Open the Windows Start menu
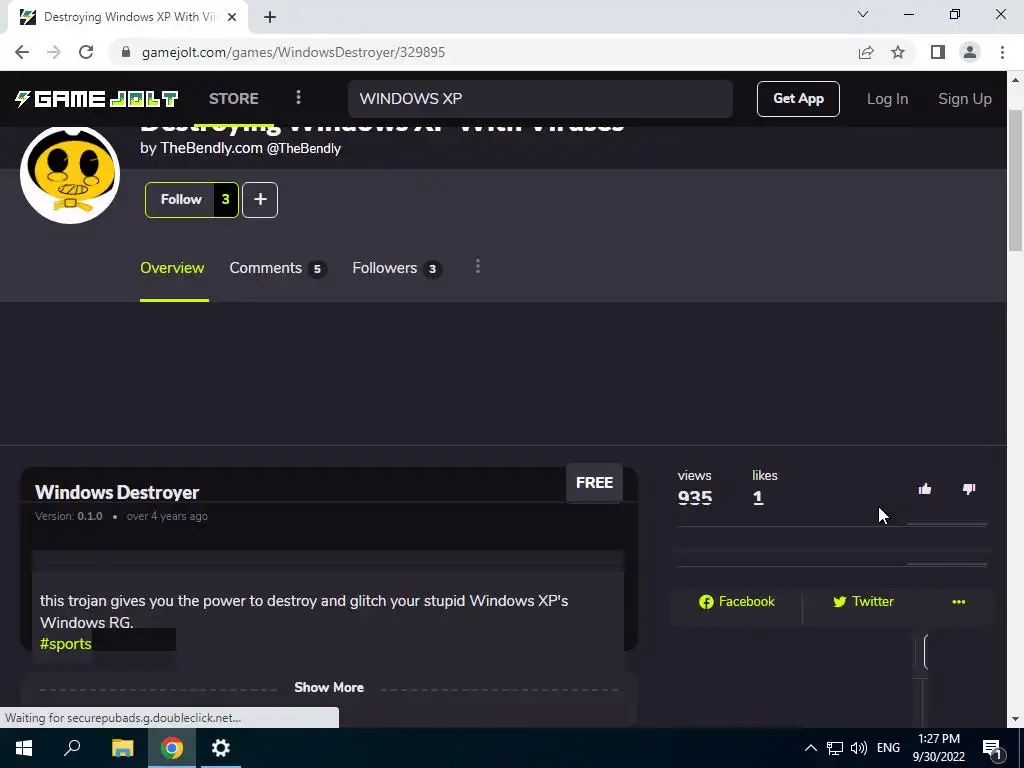Viewport: 1024px width, 768px height. click(24, 748)
